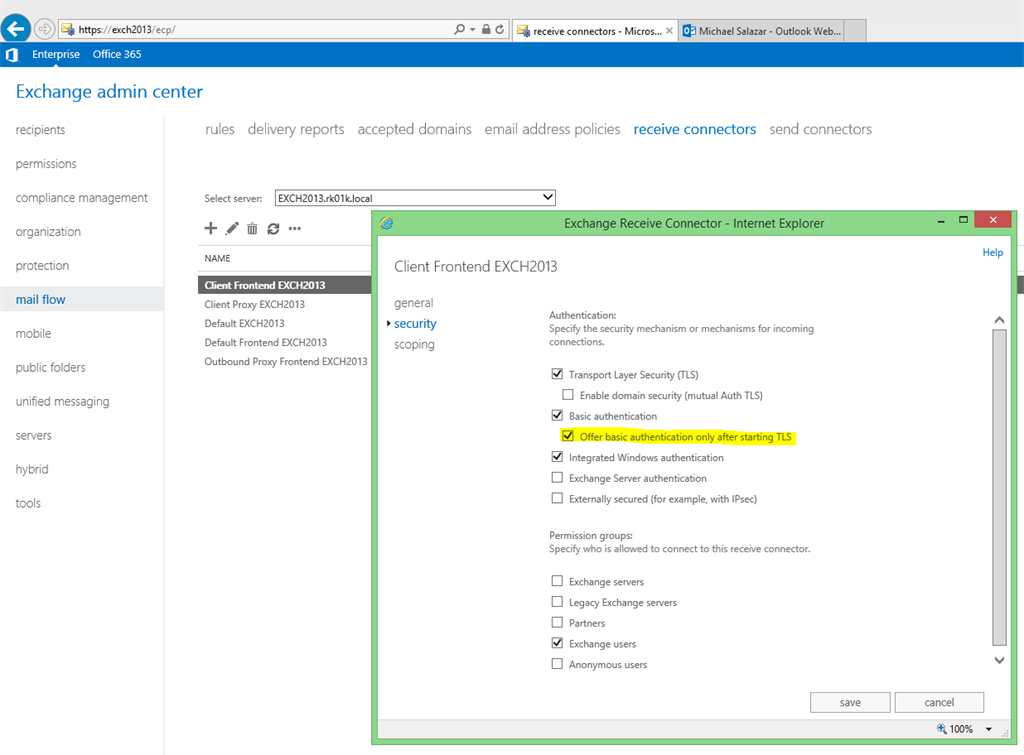The height and width of the screenshot is (755, 1024).
Task: Close the receive connectors browser tab
Action: [x=669, y=31]
